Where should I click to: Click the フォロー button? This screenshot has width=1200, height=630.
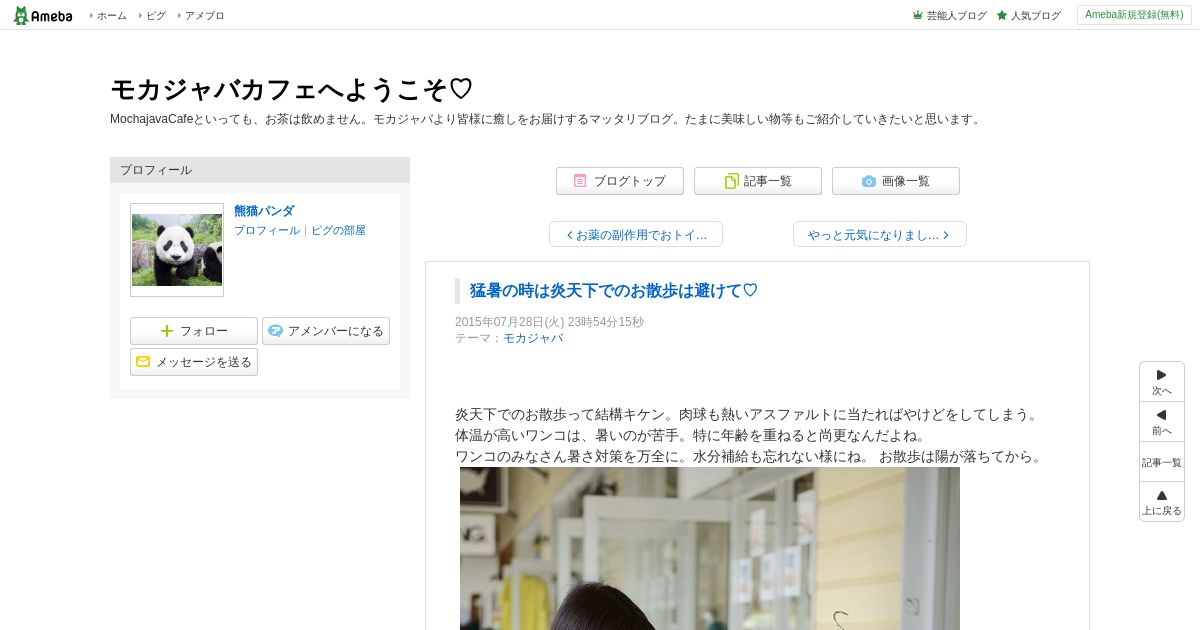pos(194,331)
